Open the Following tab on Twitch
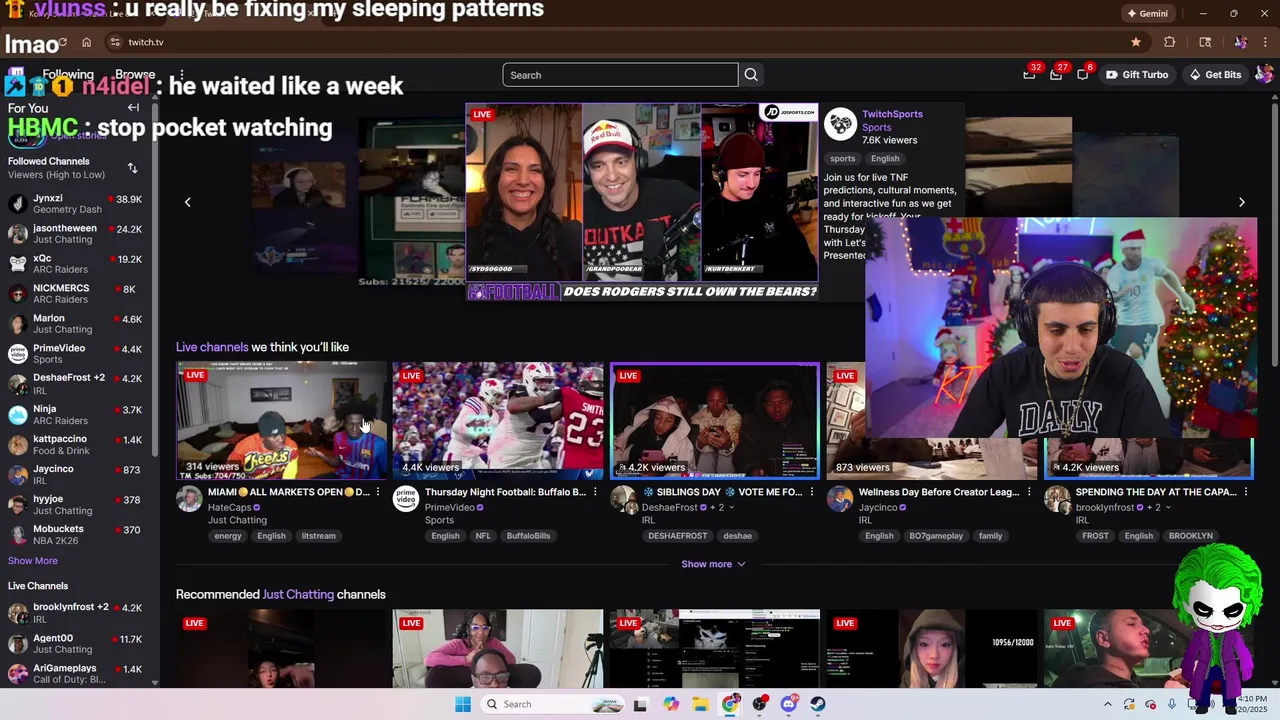This screenshot has height=720, width=1280. pos(68,75)
